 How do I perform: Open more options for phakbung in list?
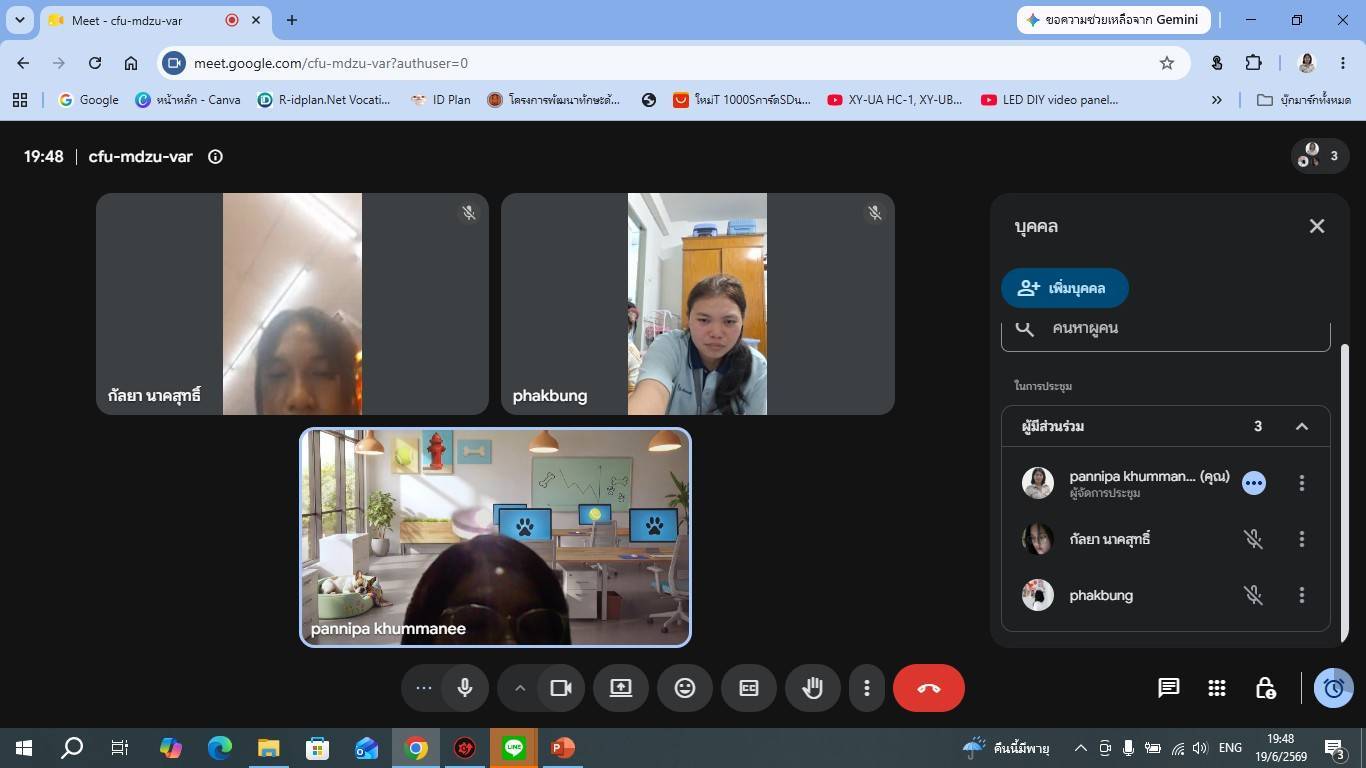(1301, 595)
